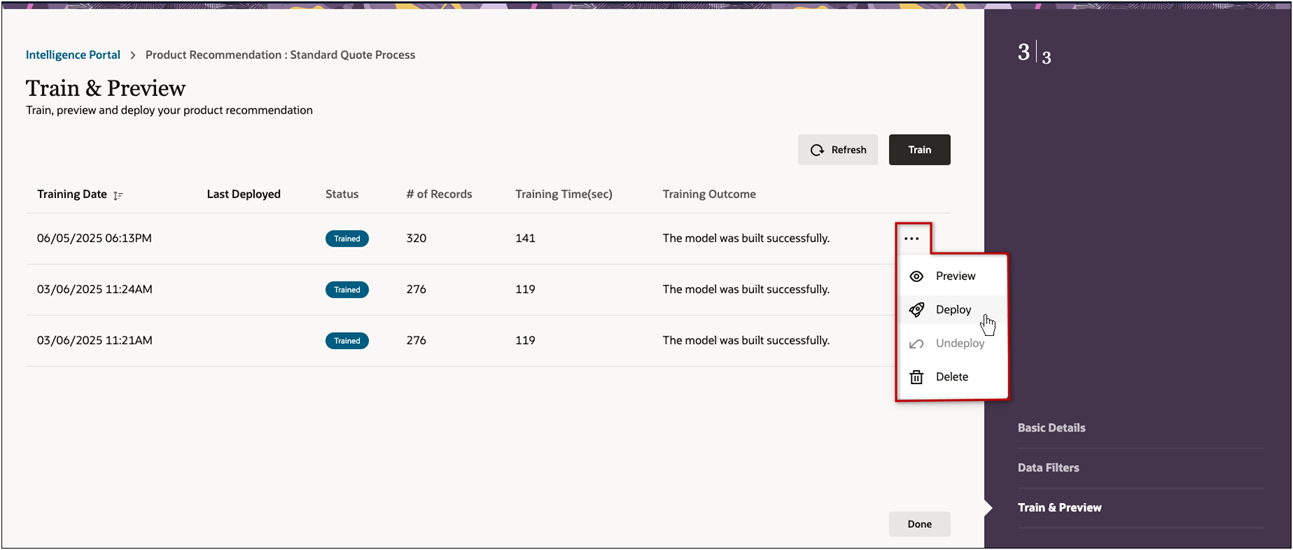This screenshot has width=1293, height=550.
Task: Click Trained status badge in 11:21AM row
Action: 347,341
